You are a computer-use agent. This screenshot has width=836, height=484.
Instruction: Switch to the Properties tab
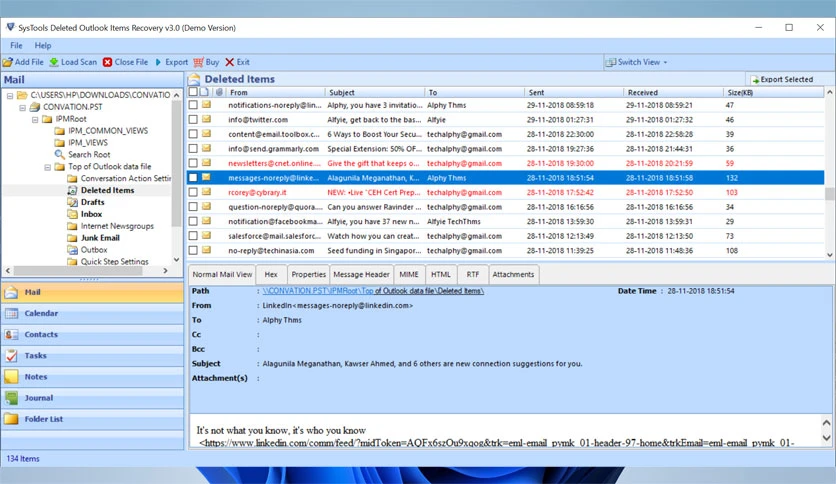(308, 275)
